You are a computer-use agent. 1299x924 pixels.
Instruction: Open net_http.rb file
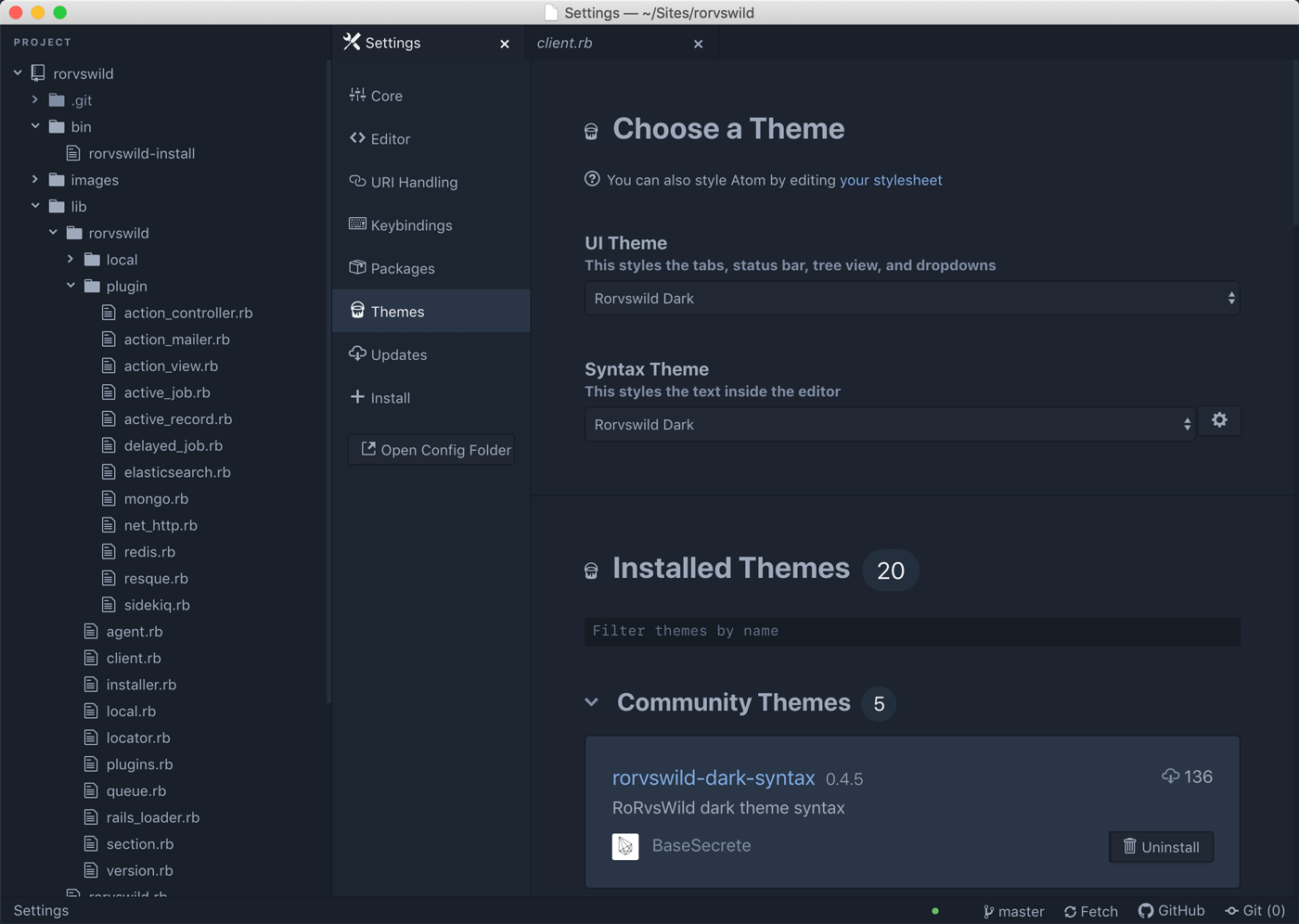coord(161,525)
